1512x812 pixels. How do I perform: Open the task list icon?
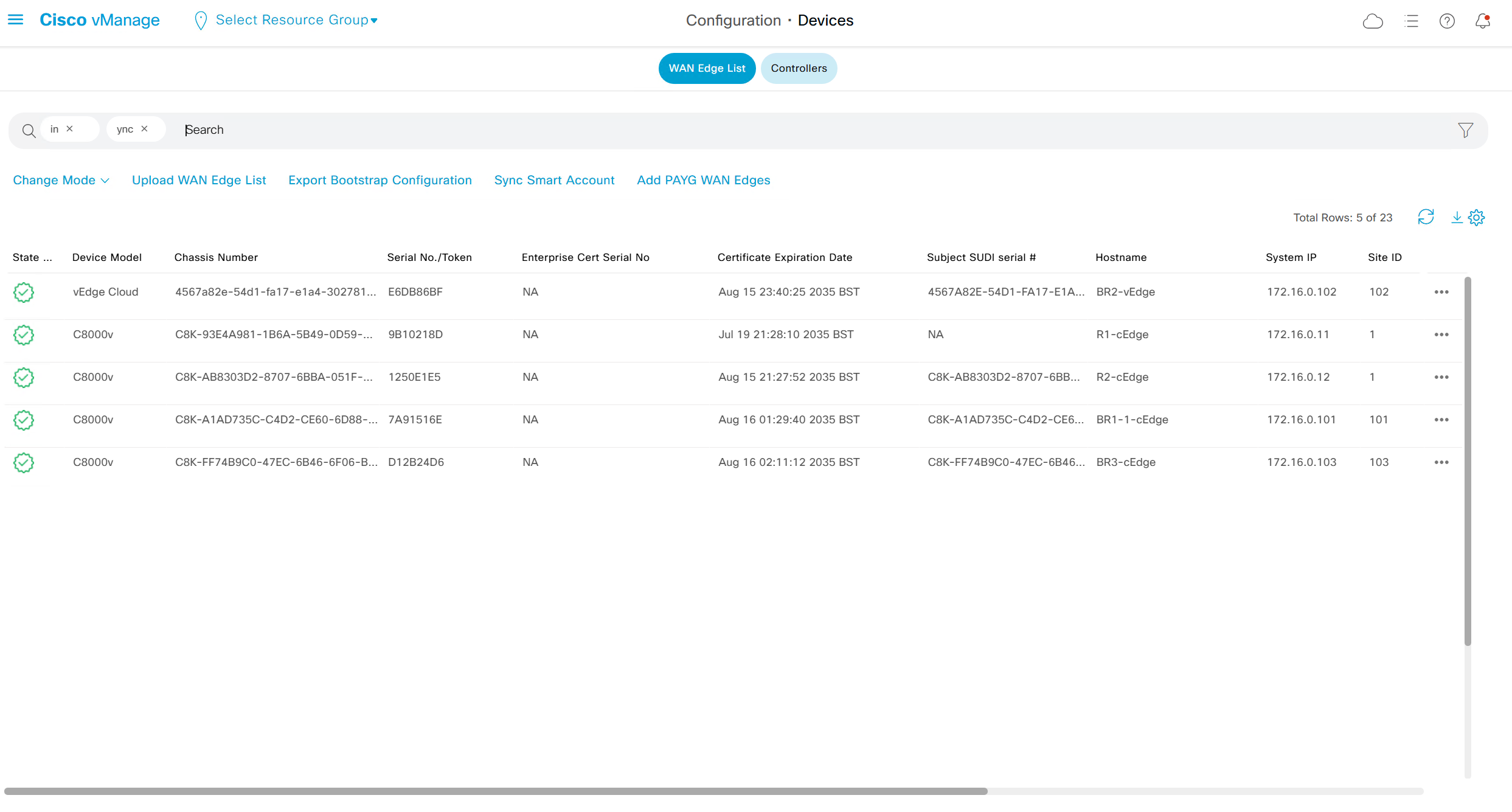(x=1411, y=21)
